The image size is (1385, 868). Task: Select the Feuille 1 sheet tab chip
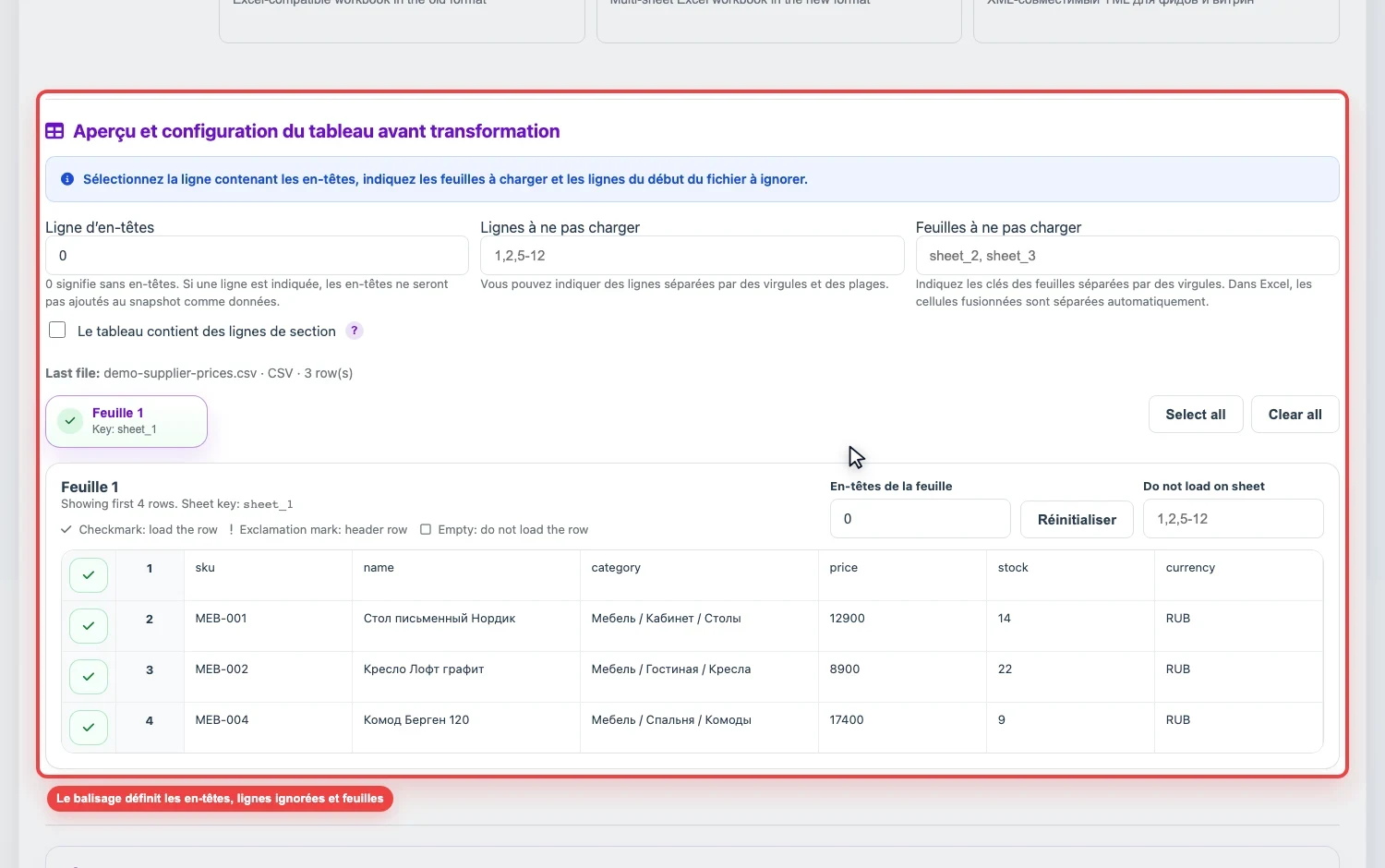[126, 421]
